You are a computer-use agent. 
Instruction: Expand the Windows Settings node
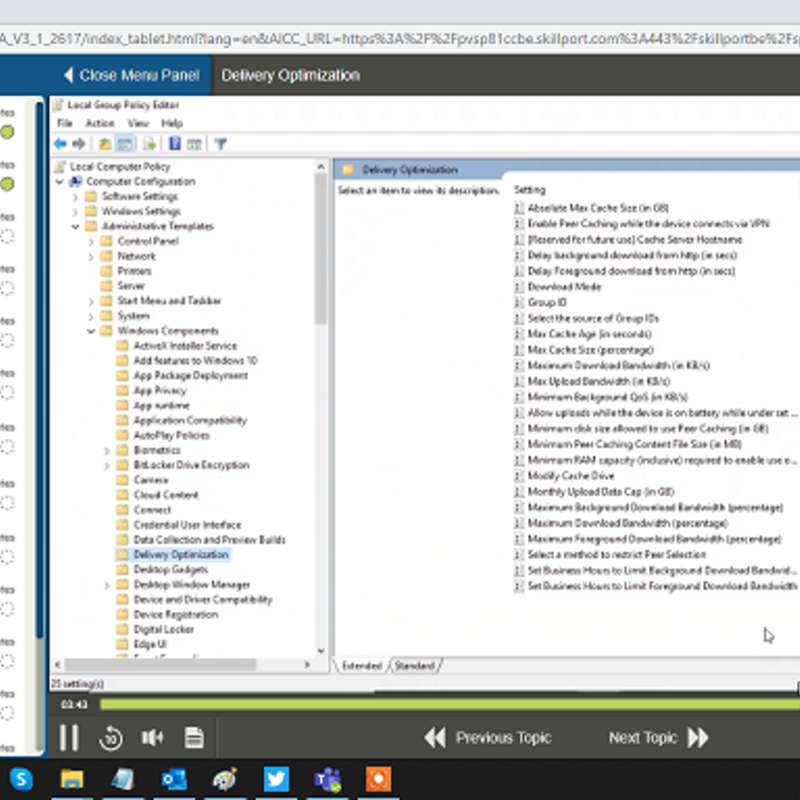point(75,212)
